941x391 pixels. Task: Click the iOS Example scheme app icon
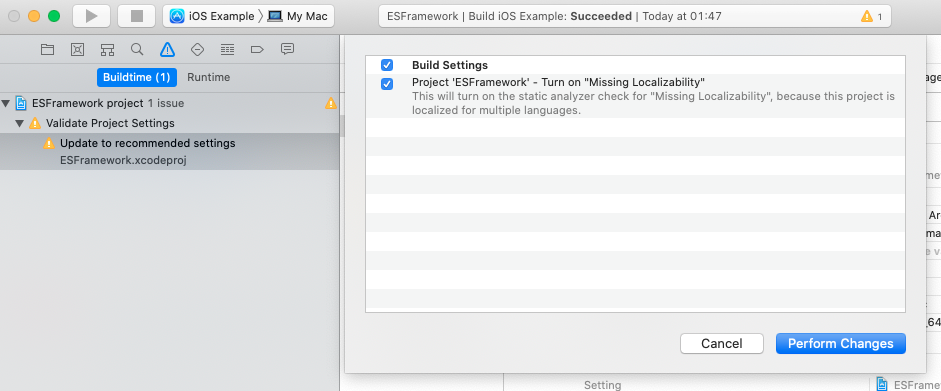[x=177, y=16]
